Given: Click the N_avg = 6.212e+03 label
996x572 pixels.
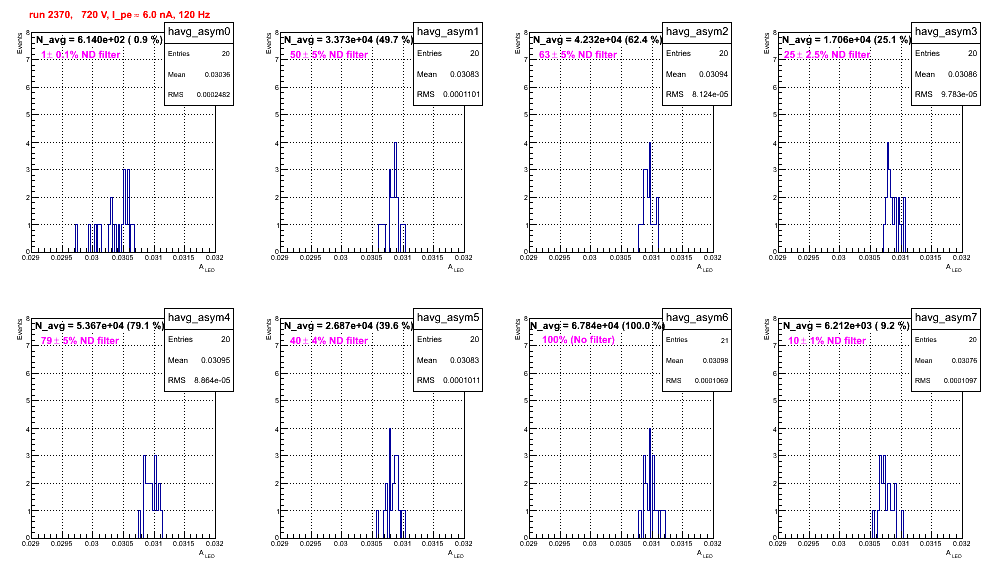Looking at the screenshot, I should [846, 325].
